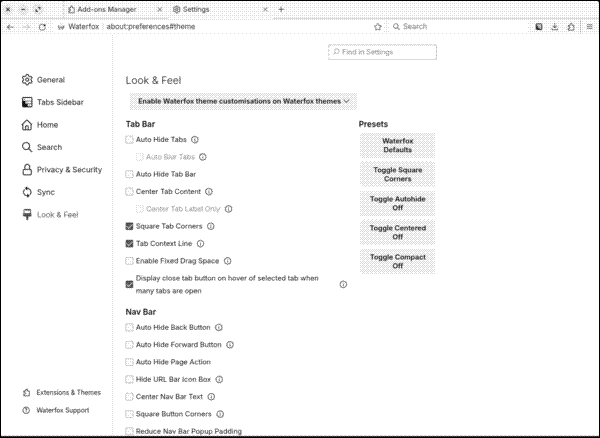
Task: Show info for Center Tab Content
Action: tap(209, 191)
